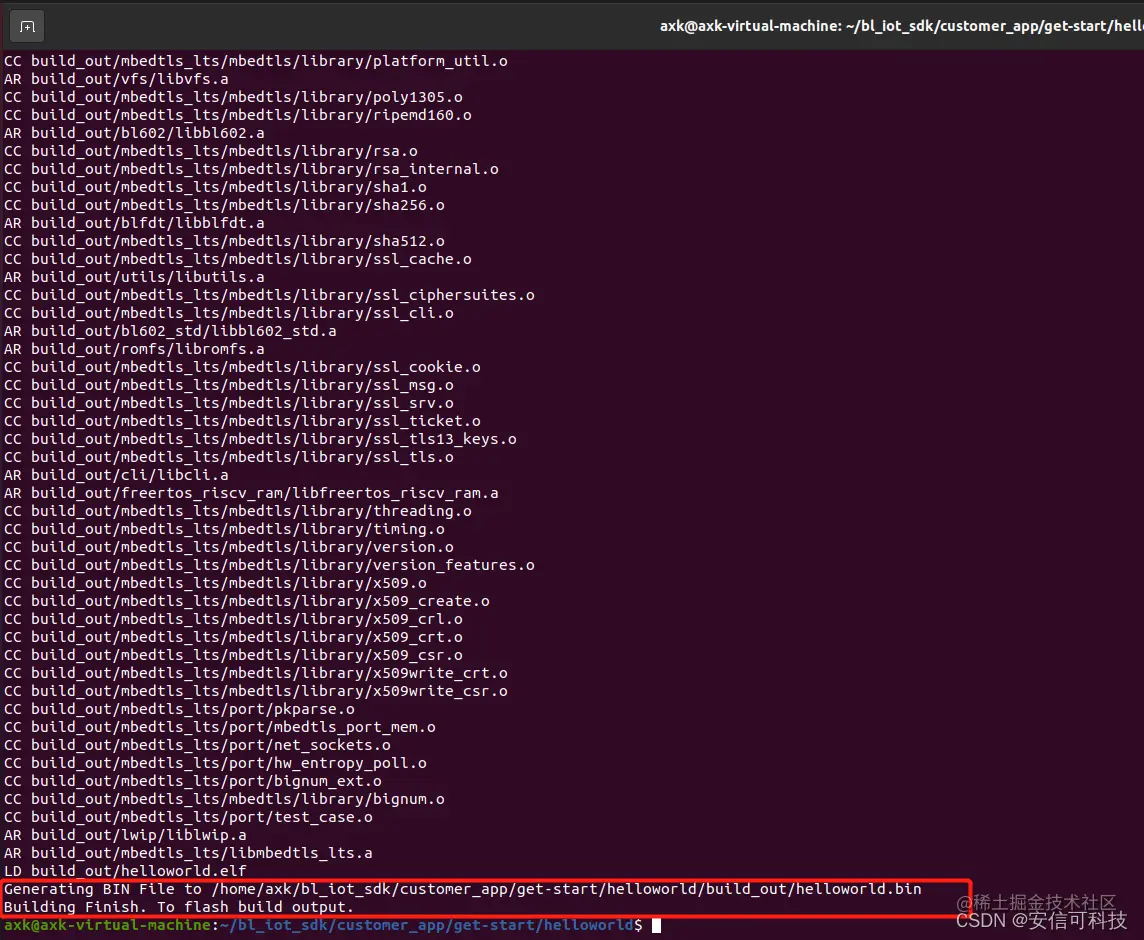
Task: Click the libfreertos_riscv_ram.a archive line
Action: coord(251,493)
